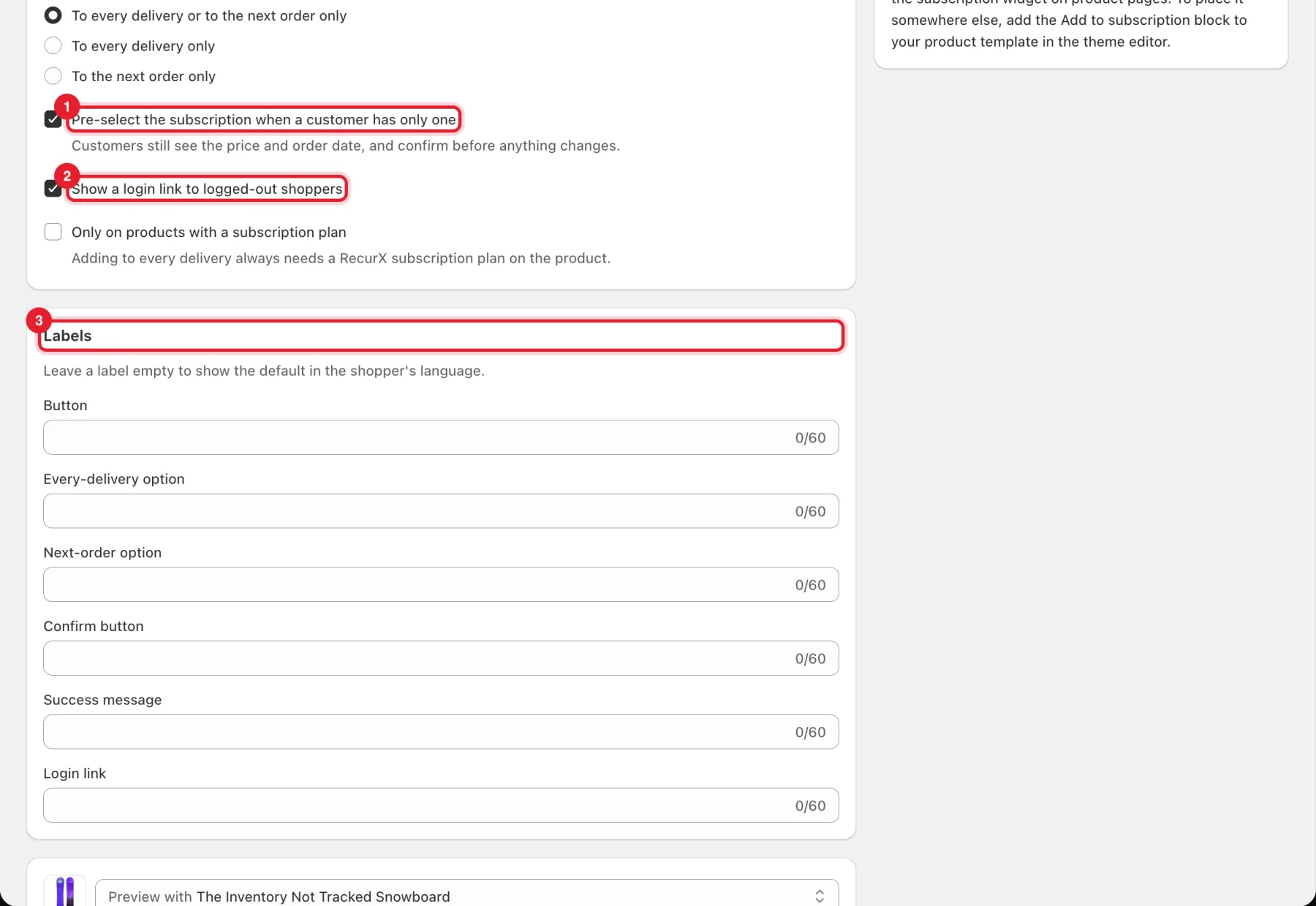1316x906 pixels.
Task: Select "To every delivery or to the next order only"
Action: point(53,15)
